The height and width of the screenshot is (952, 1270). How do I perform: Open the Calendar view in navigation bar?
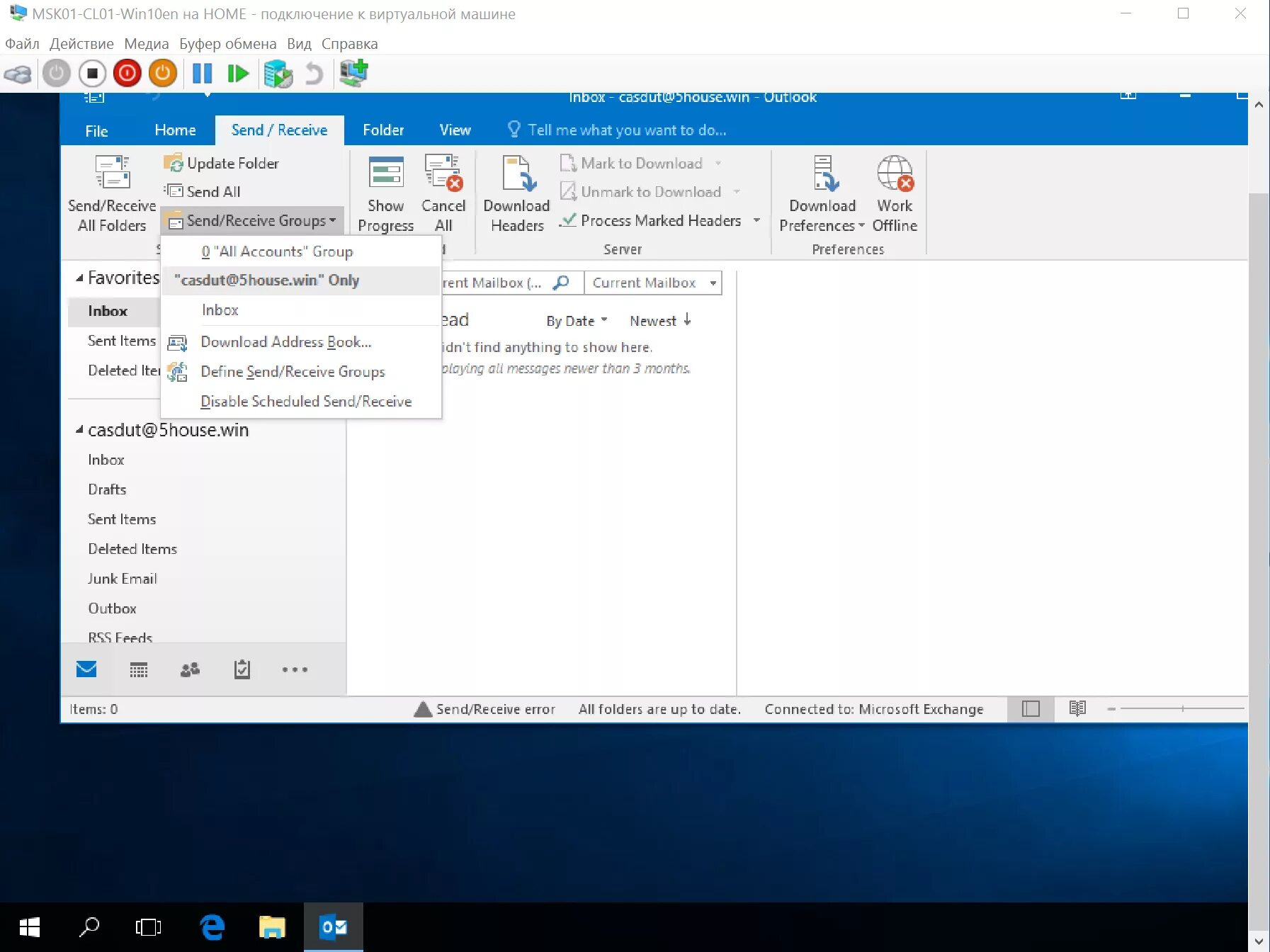pos(139,669)
